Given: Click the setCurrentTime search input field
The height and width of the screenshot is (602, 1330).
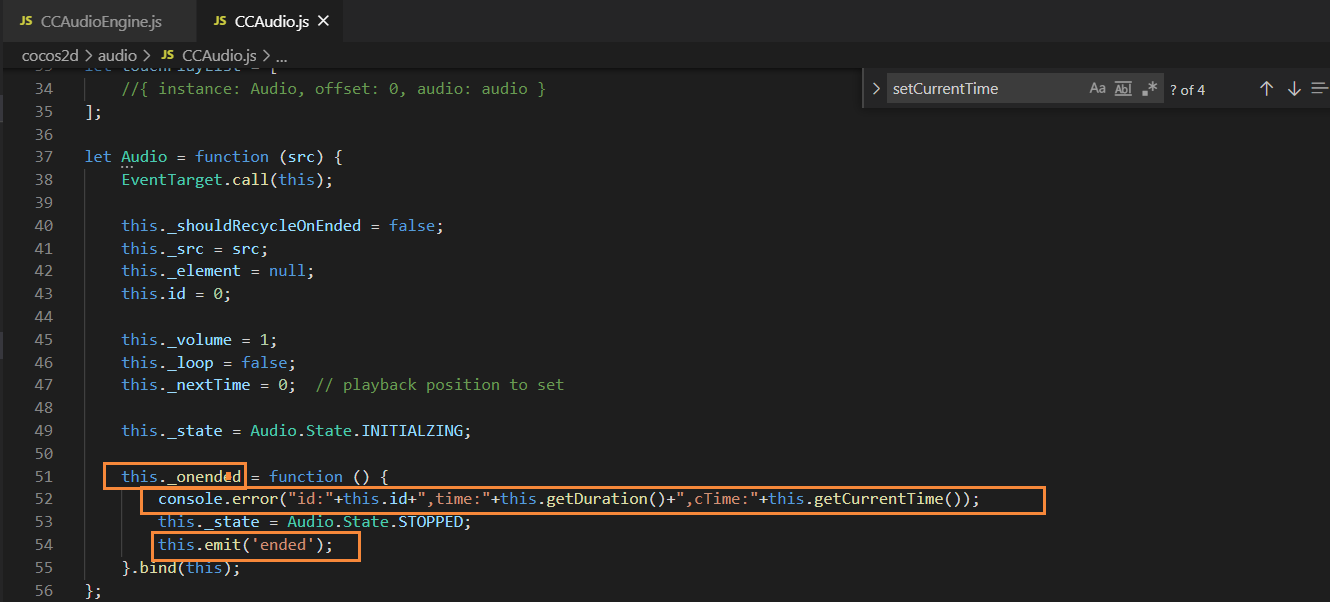Looking at the screenshot, I should tap(985, 89).
